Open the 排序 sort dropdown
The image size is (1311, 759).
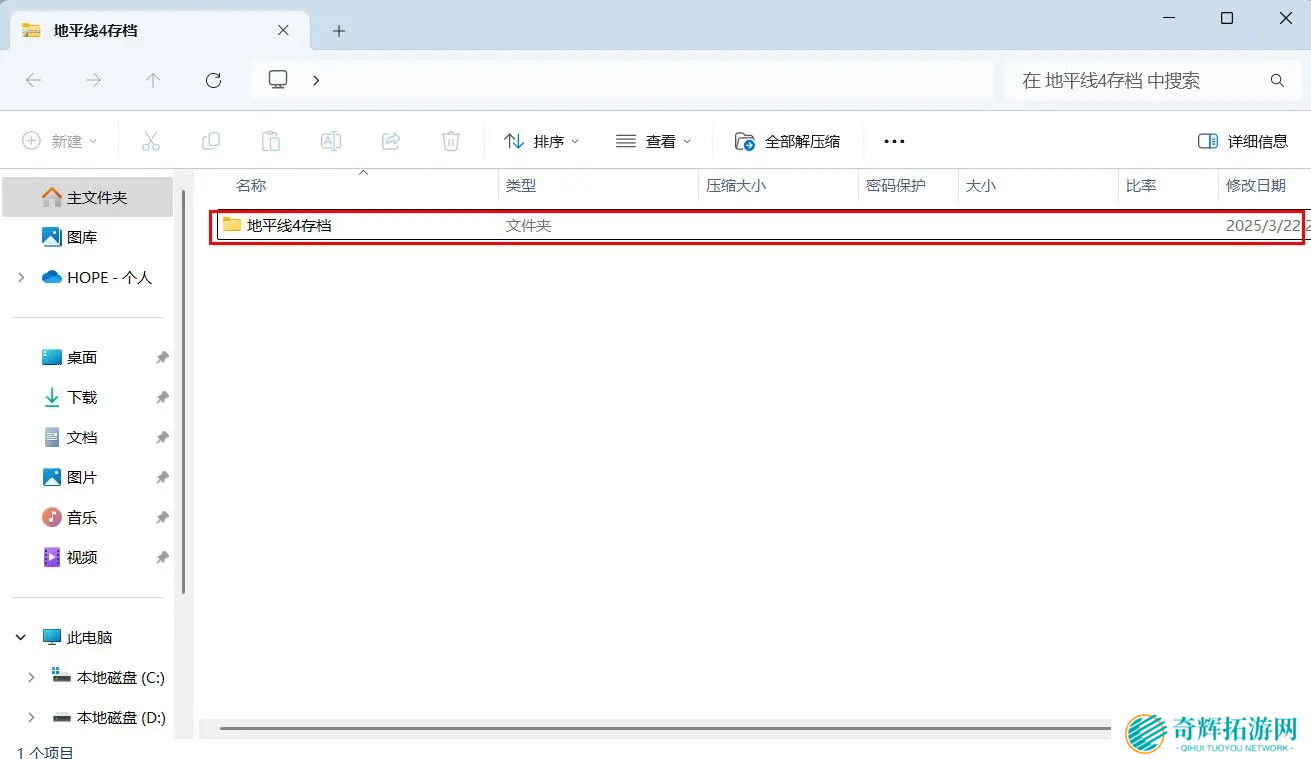click(541, 141)
